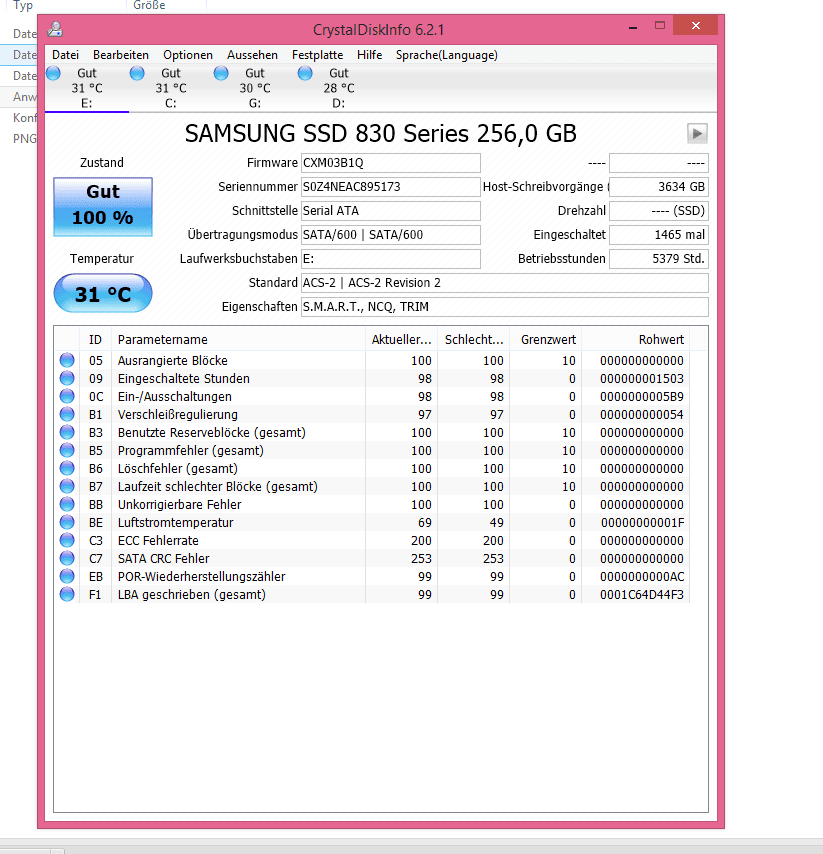Click the Betriebsstunden value 5379 Std.

[x=659, y=259]
